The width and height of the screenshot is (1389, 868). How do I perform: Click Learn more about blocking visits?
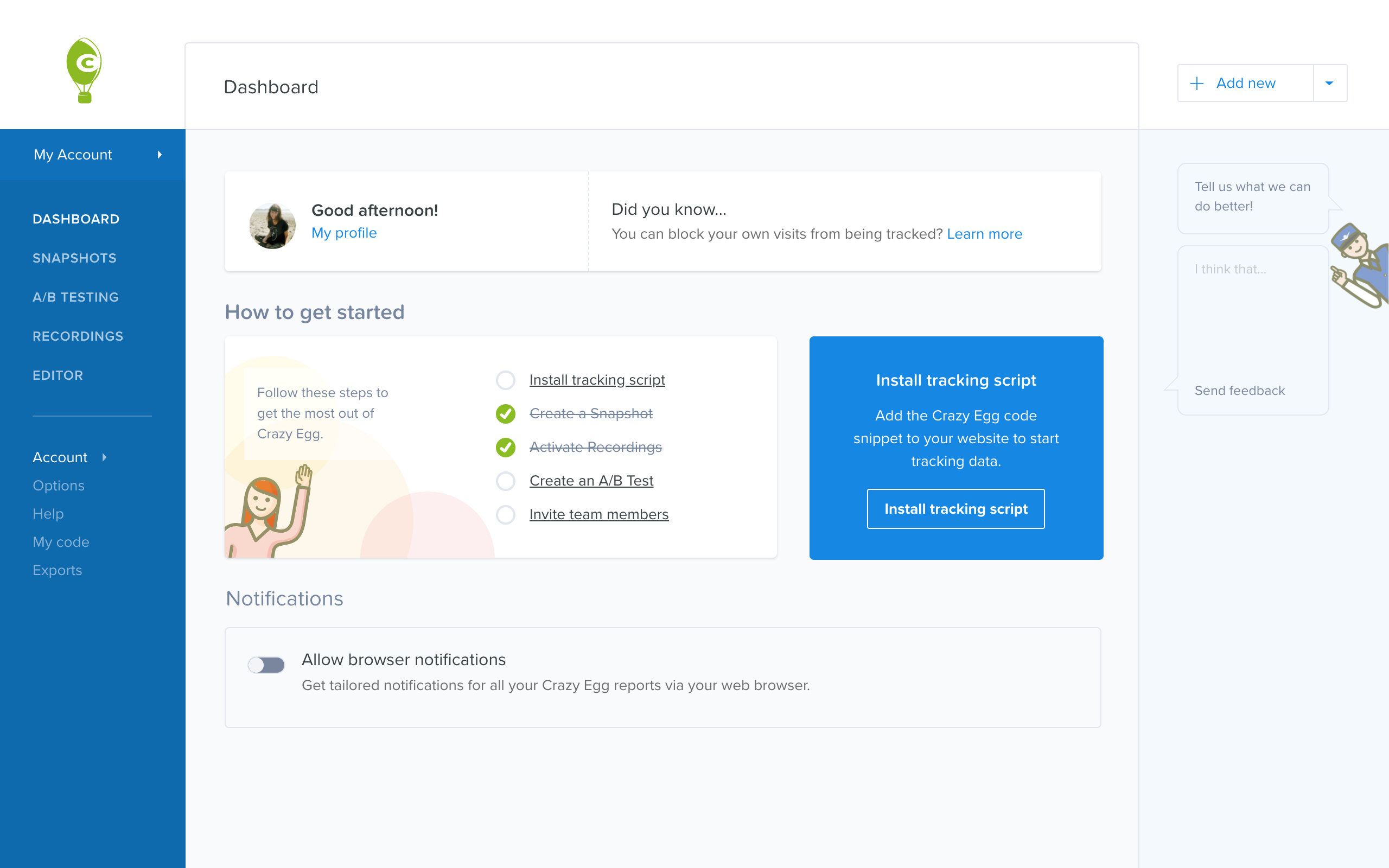985,234
